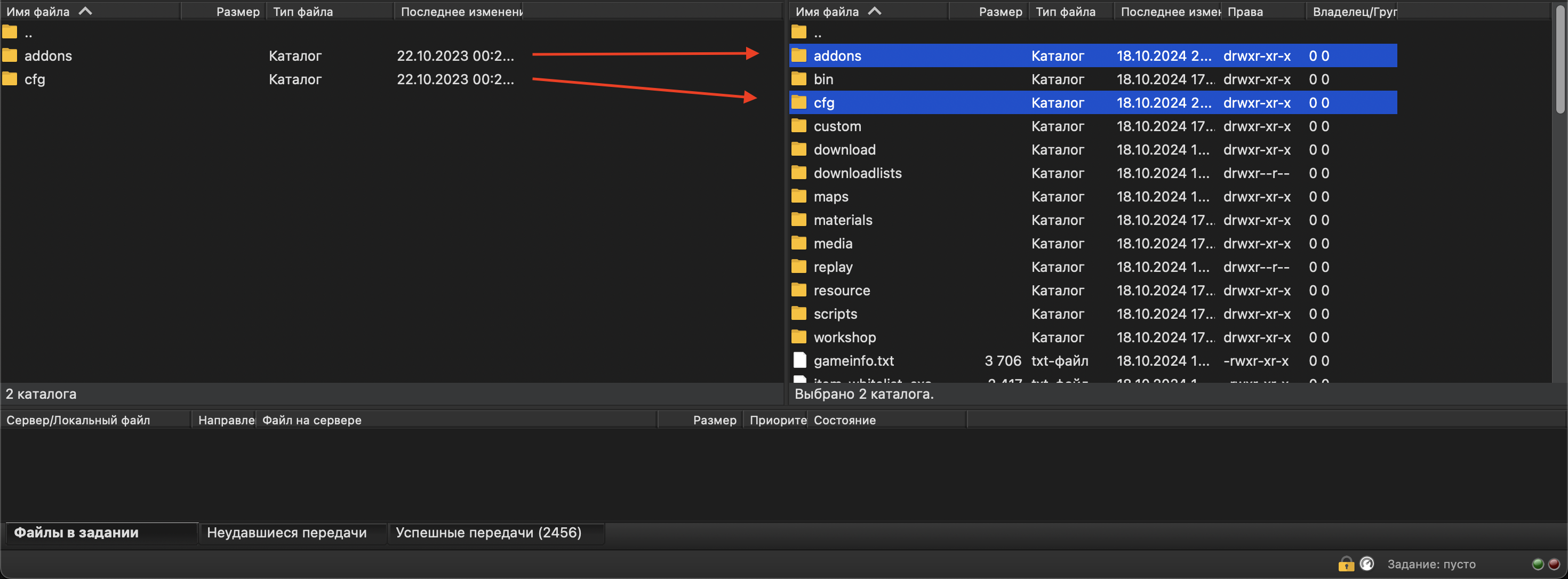Screen dimensions: 1568x579
Task: Select the remote materials directory row
Action: (843, 220)
